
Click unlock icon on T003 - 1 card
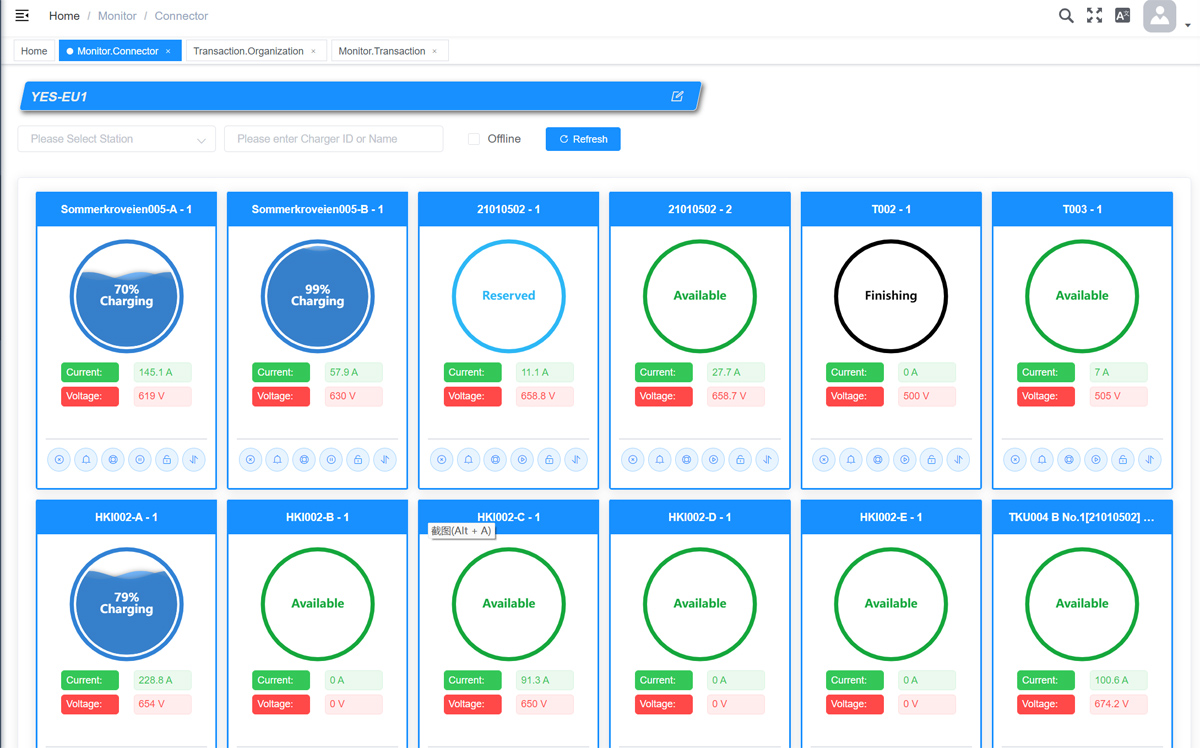(1123, 460)
